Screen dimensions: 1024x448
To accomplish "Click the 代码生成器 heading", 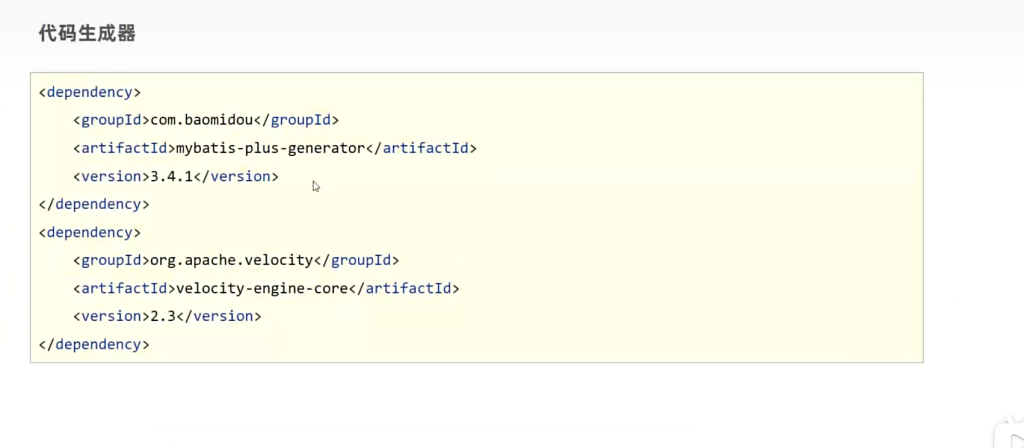I will coord(87,34).
